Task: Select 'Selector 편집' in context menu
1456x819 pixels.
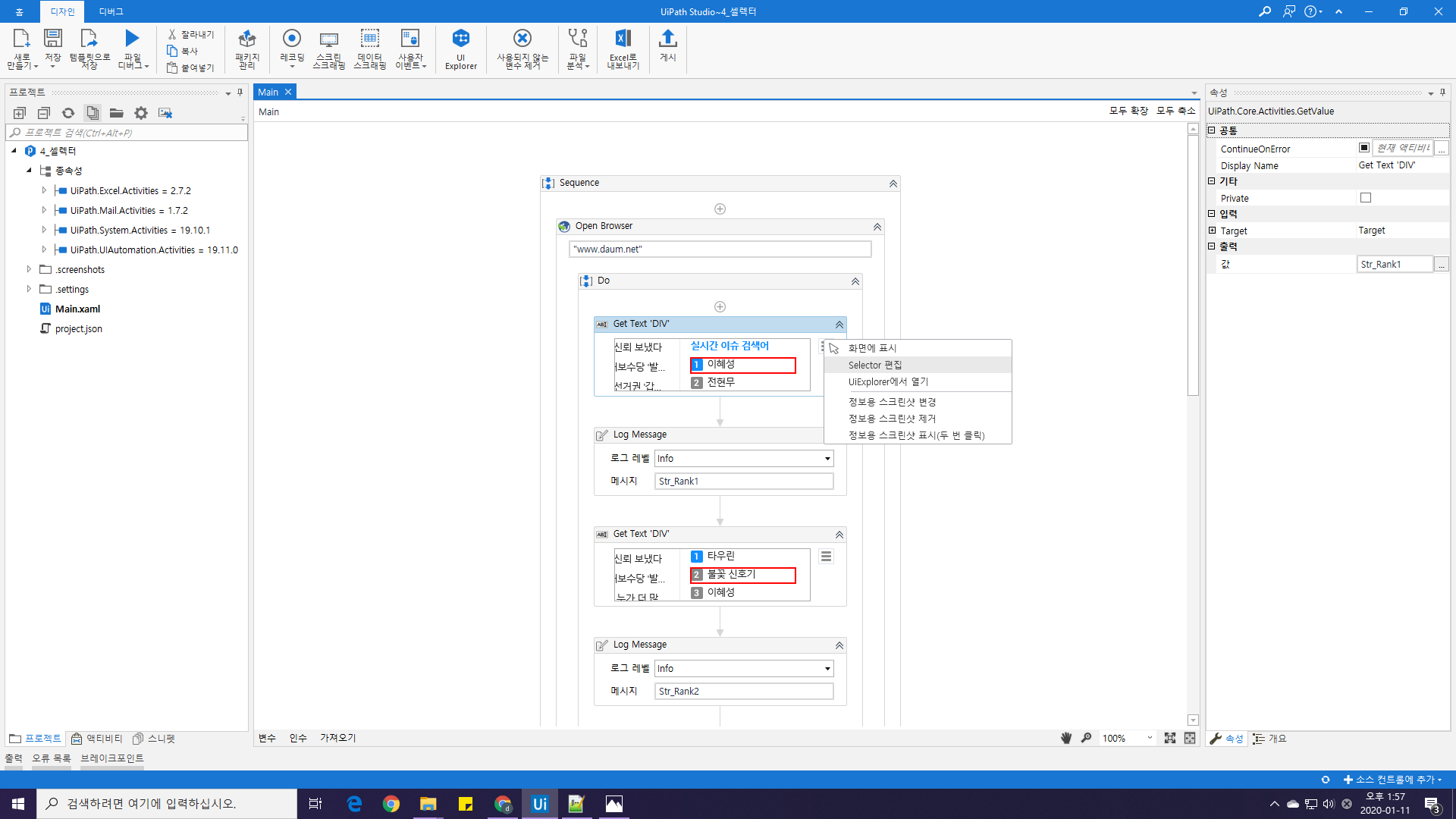Action: click(x=875, y=365)
